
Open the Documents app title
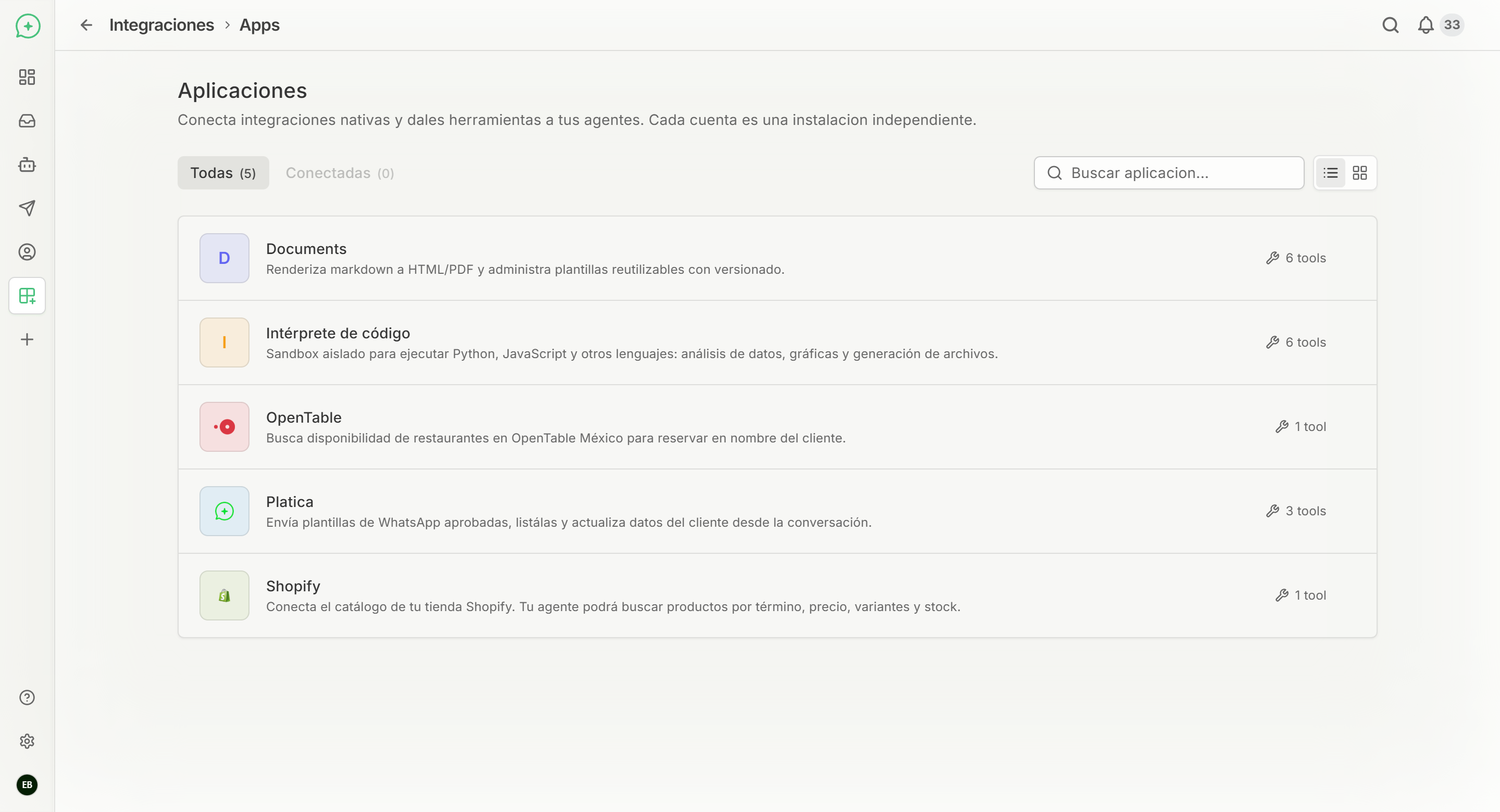tap(306, 249)
